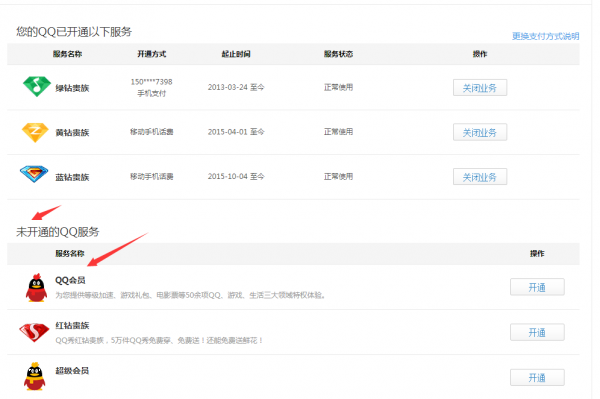Image resolution: width=600 pixels, height=399 pixels.
Task: Click the date 2015-04-01 至今
Action: click(236, 132)
